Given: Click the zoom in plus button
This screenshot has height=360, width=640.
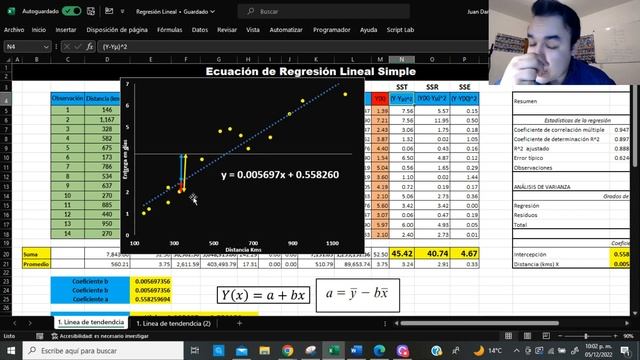Looking at the screenshot, I should coord(615,336).
